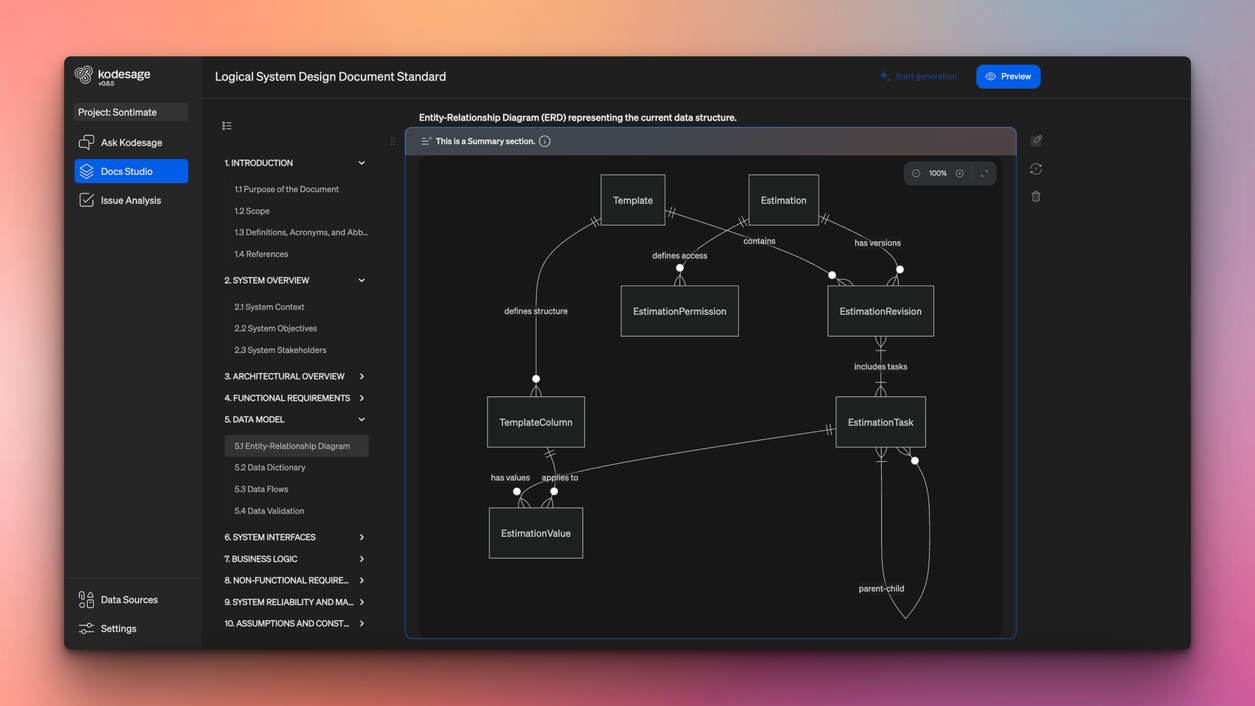The image size is (1255, 706).
Task: Switch to Issue Analysis in the sidebar
Action: pyautogui.click(x=131, y=199)
